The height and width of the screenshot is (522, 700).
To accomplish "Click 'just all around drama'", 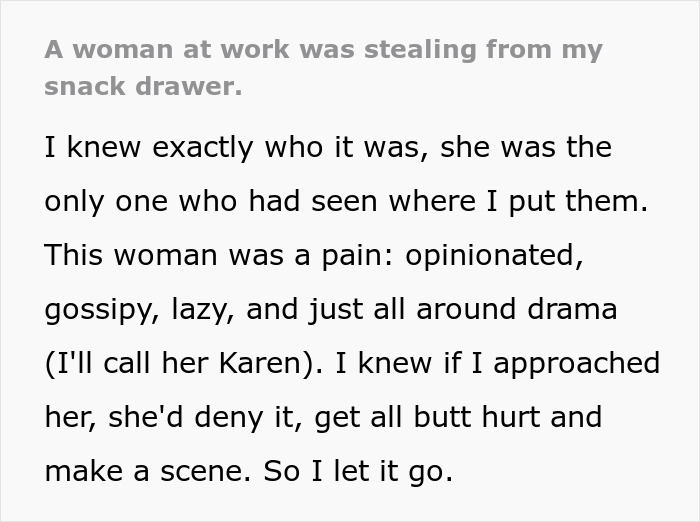I will pyautogui.click(x=458, y=309).
